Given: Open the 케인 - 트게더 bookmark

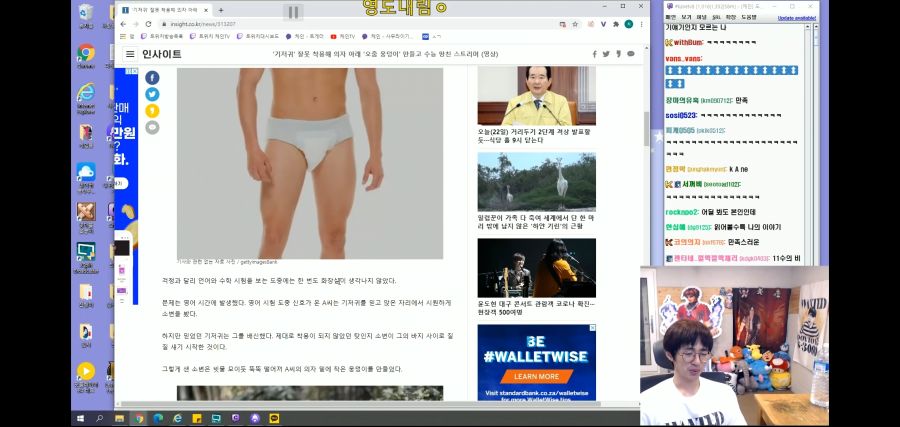Looking at the screenshot, I should click(x=305, y=36).
